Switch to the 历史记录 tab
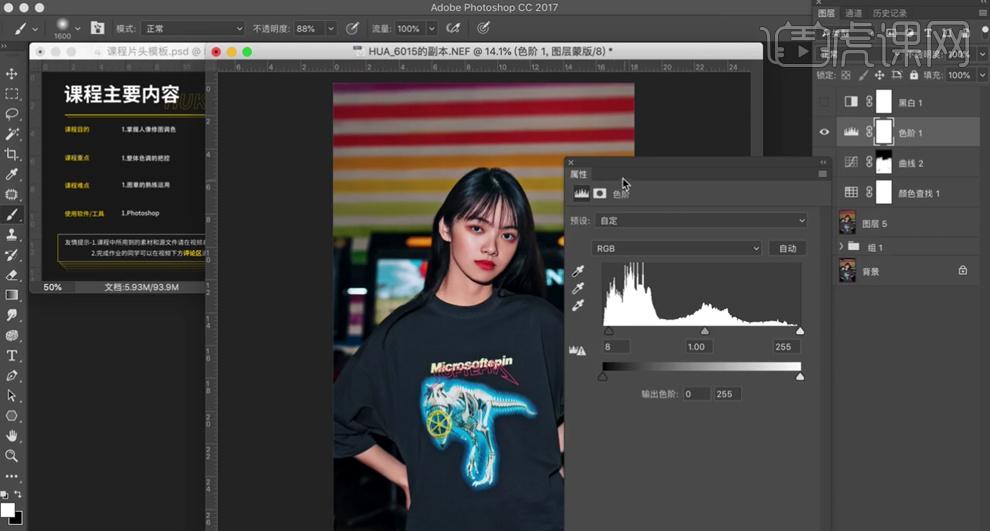This screenshot has width=990, height=531. 889,13
